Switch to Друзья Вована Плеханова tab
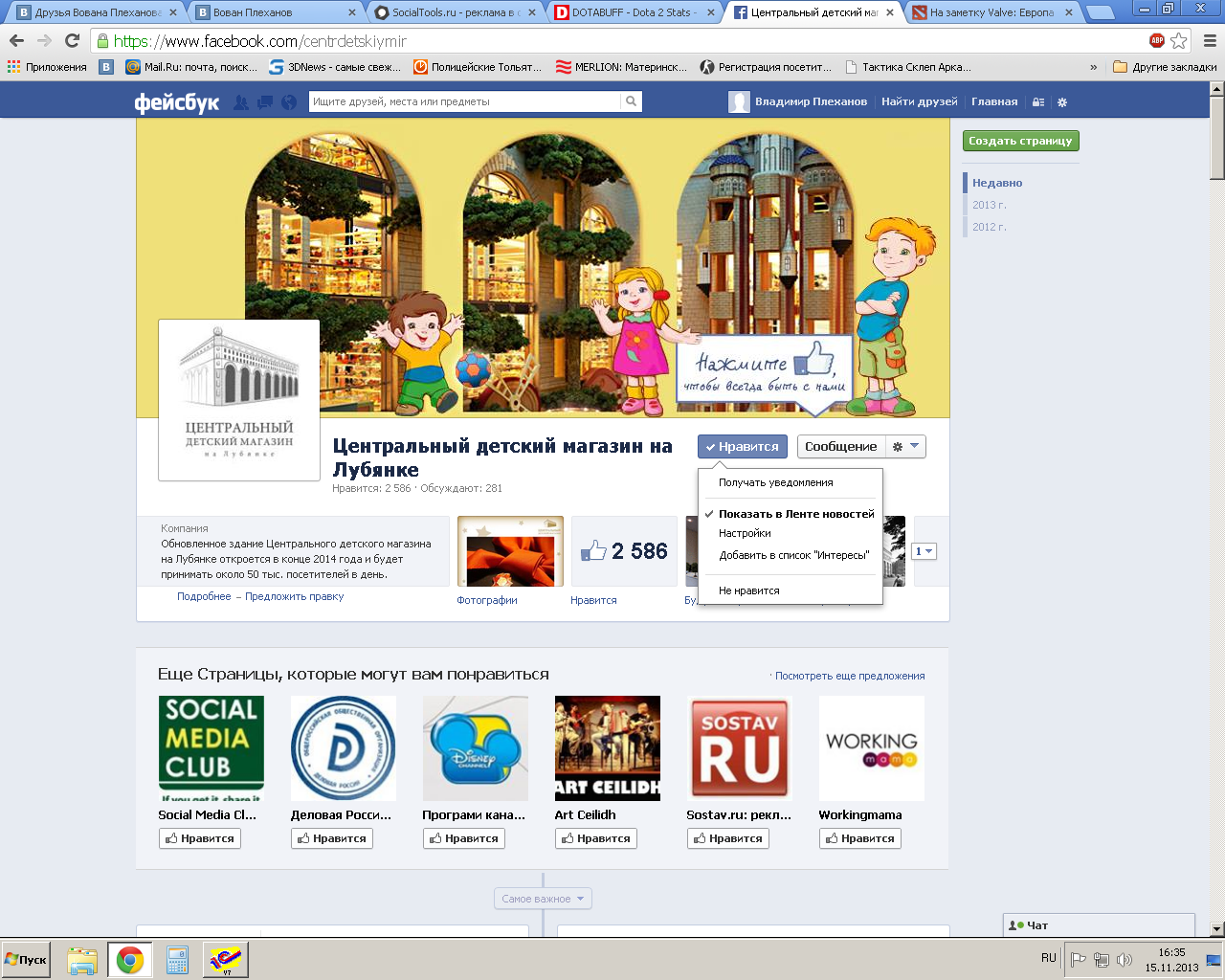This screenshot has height=980, width=1225. tap(96, 12)
